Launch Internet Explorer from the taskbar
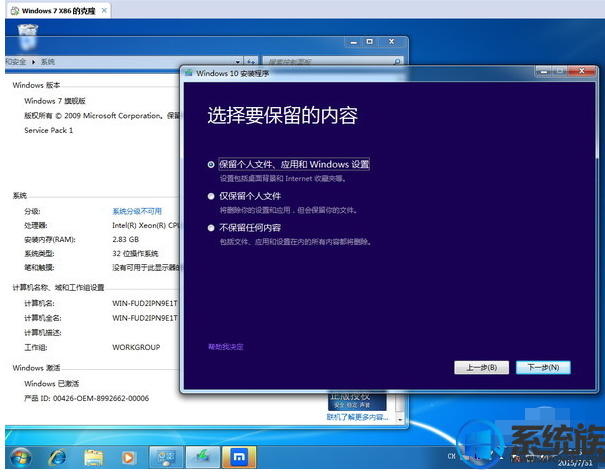Screen dimensions: 605x472 57,458
